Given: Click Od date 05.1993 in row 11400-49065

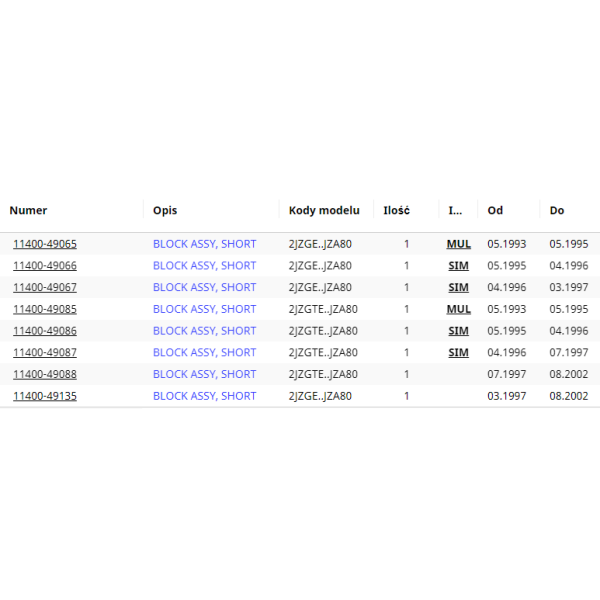Looking at the screenshot, I should [507, 244].
